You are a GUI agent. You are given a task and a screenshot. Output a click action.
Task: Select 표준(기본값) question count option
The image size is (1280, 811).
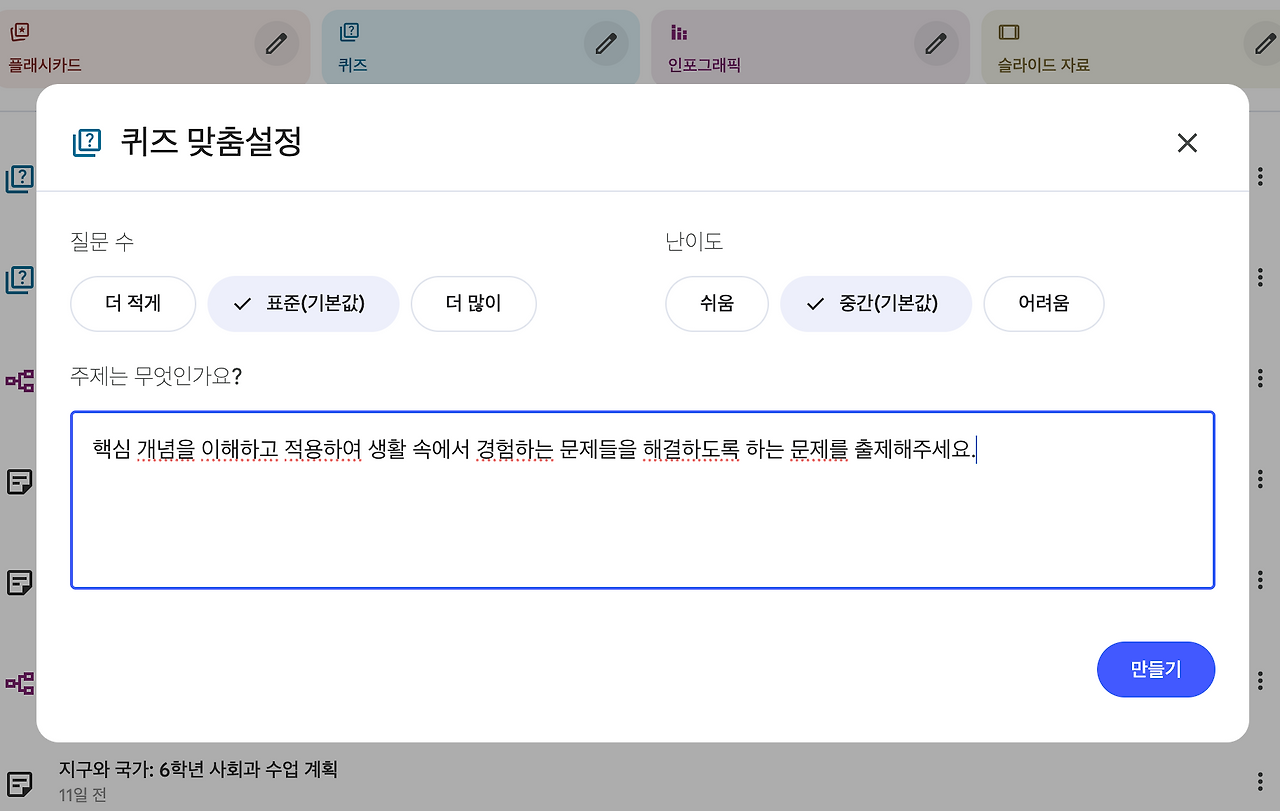(303, 304)
